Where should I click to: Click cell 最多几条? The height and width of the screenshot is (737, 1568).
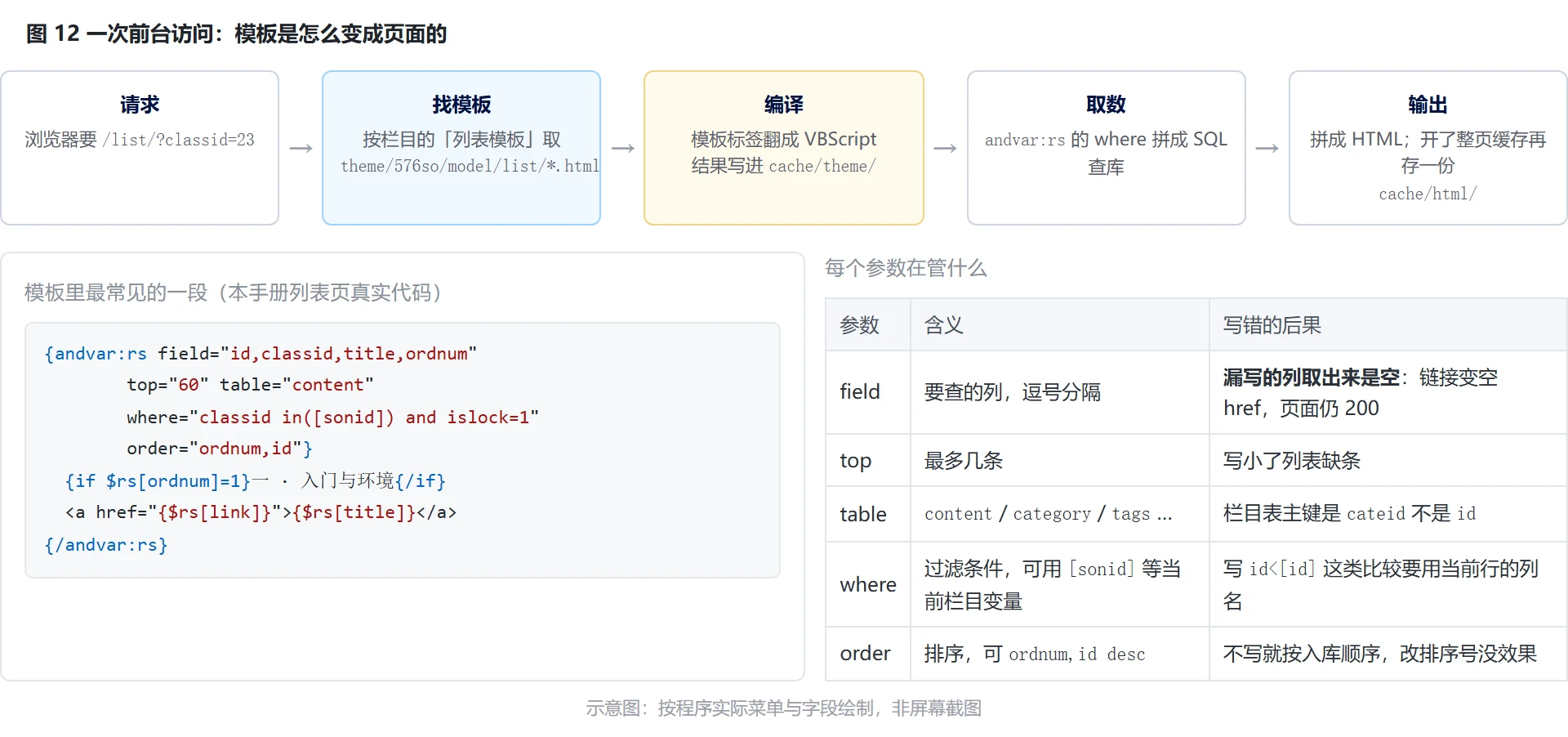click(1060, 461)
